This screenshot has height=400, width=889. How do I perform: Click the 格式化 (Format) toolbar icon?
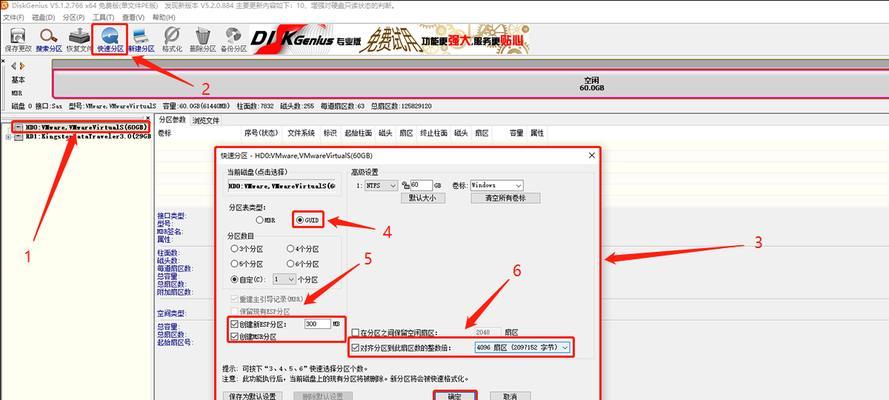(x=172, y=40)
